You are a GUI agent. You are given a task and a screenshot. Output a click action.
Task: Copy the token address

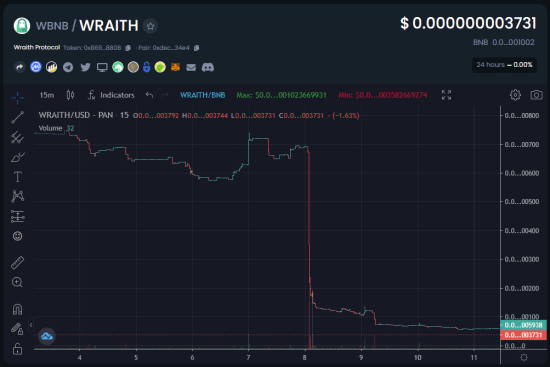coord(128,48)
